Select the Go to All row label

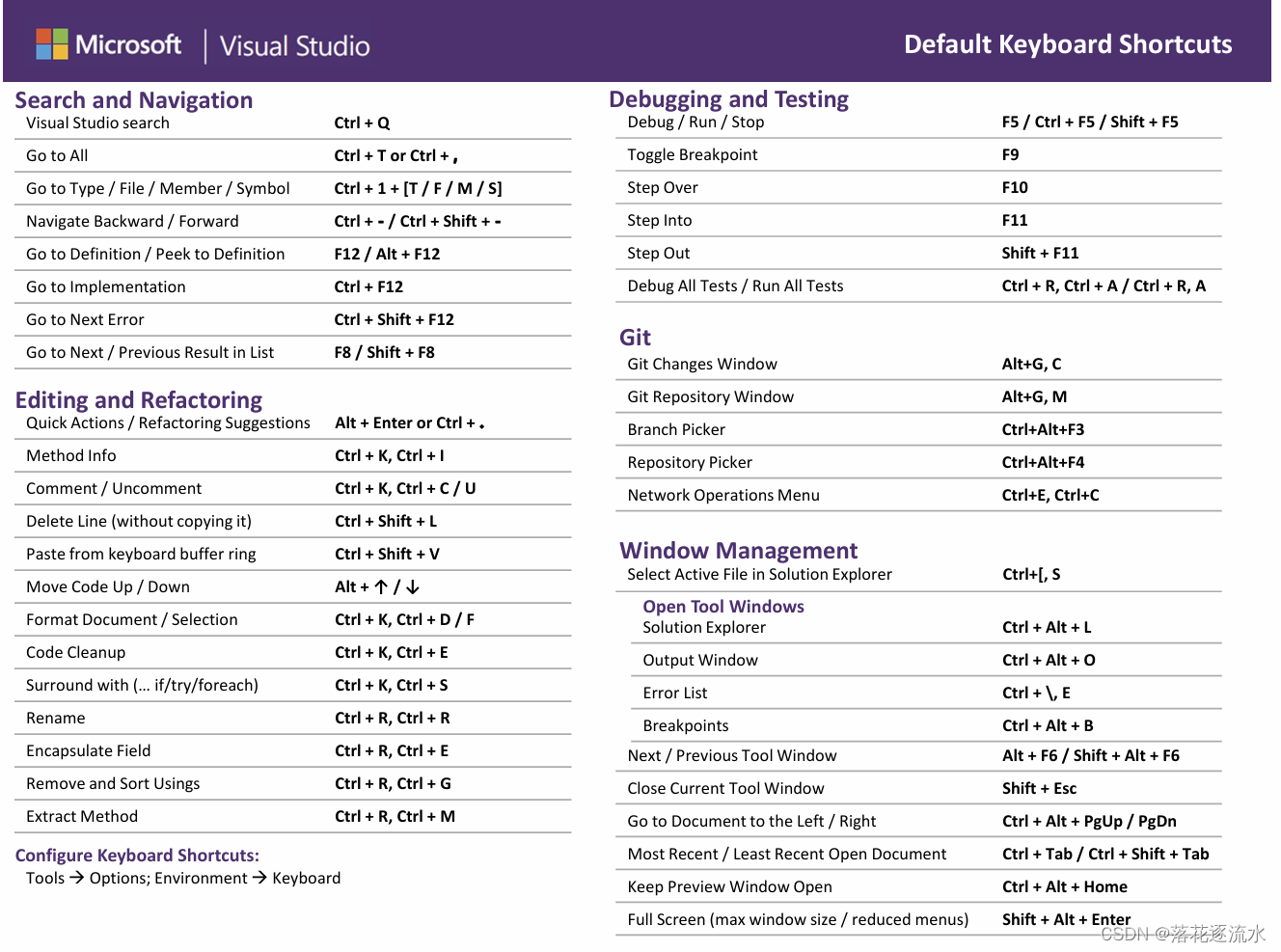[x=57, y=156]
